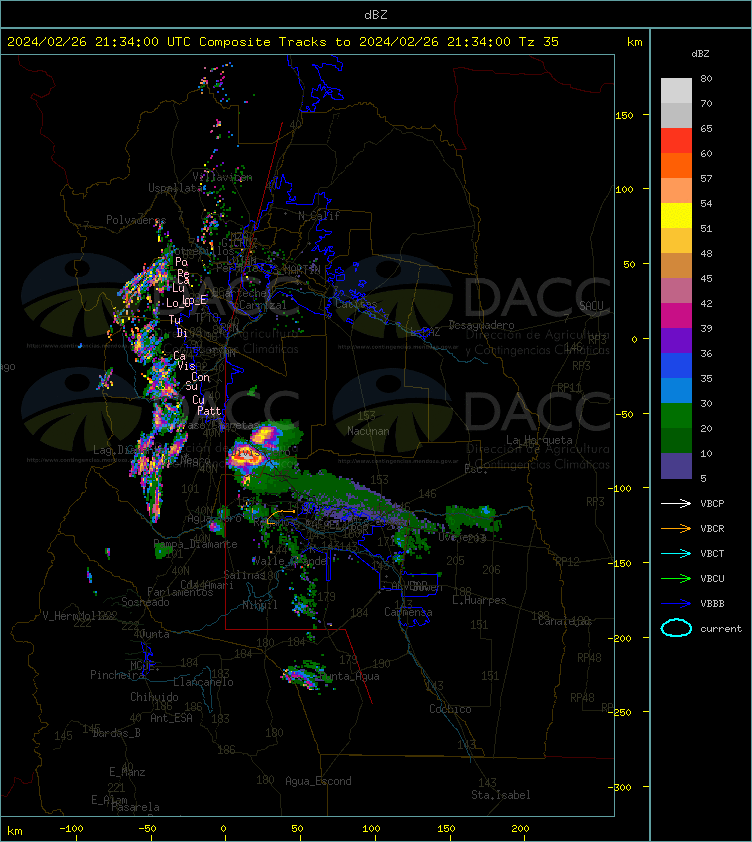Select the light gray 80–70 dBZ swatch
This screenshot has width=752, height=842.
pos(676,91)
